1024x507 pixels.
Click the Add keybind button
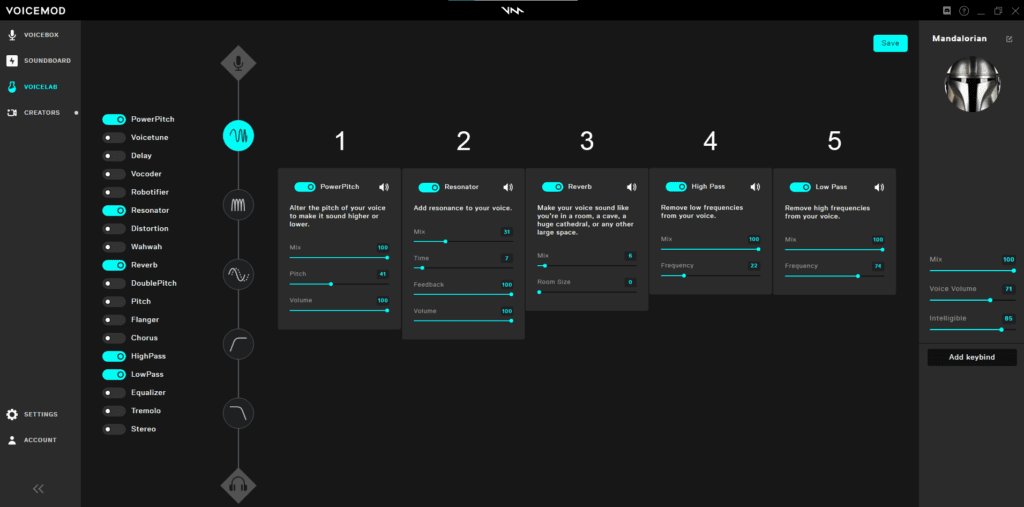click(x=972, y=357)
